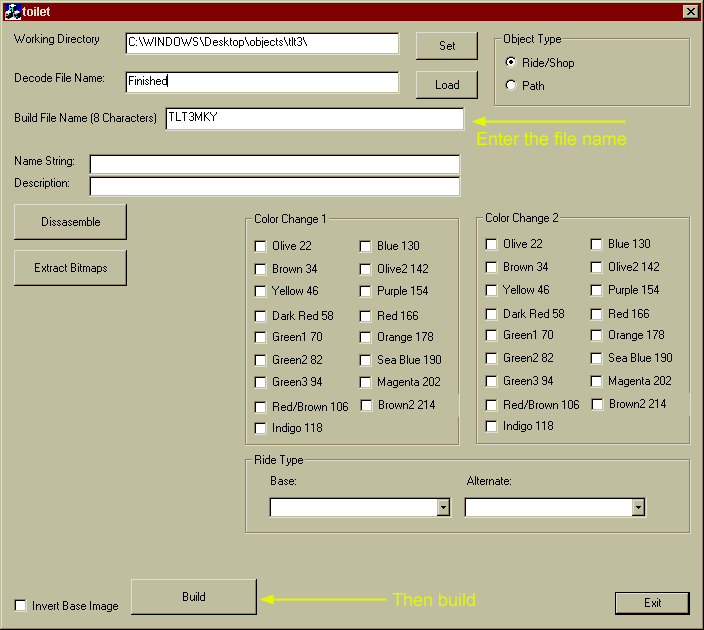
Task: Click the Description field
Action: point(275,186)
